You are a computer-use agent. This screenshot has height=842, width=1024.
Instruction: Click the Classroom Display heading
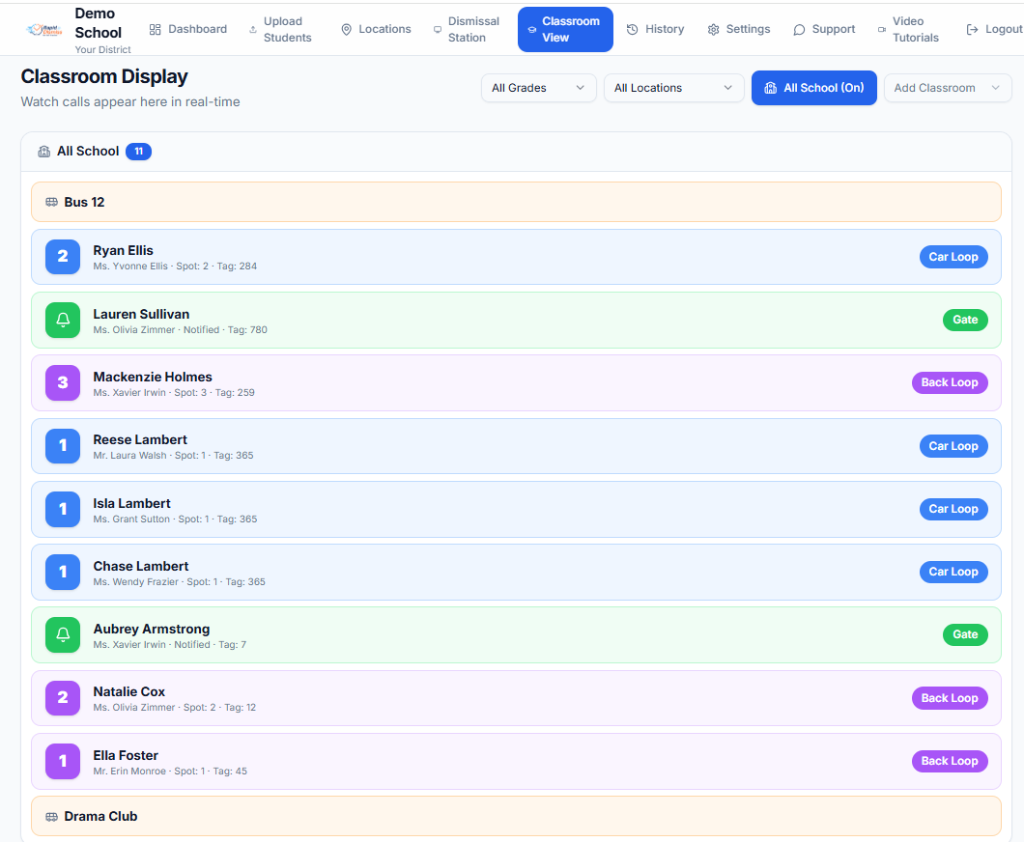click(104, 76)
